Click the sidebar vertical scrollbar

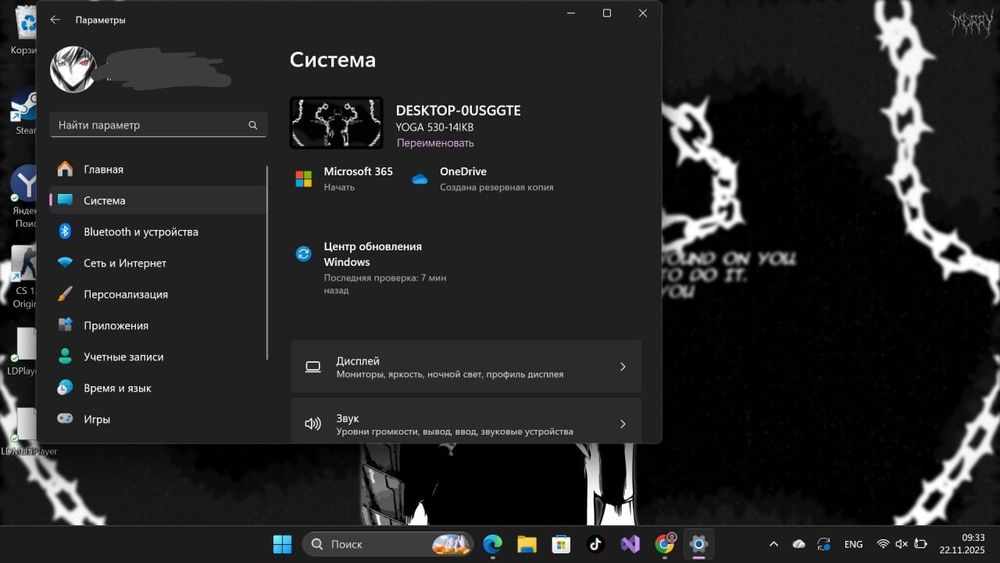pos(267,263)
